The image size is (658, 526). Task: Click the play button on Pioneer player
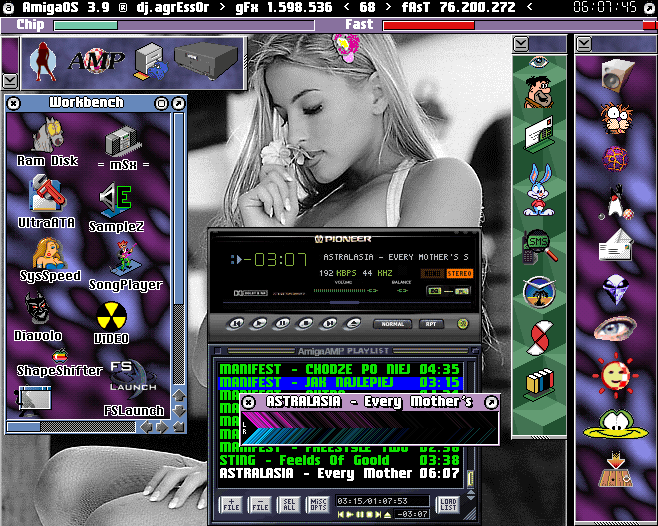(x=259, y=324)
